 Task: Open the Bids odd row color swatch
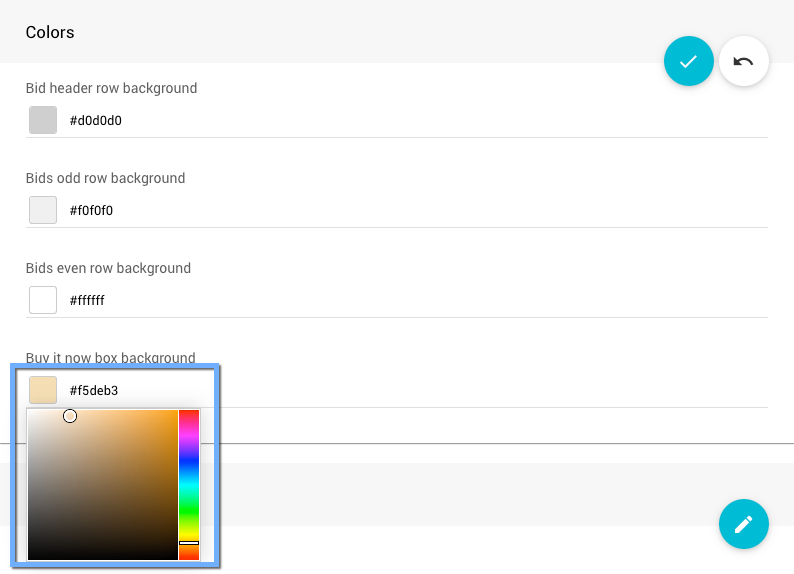tap(43, 210)
